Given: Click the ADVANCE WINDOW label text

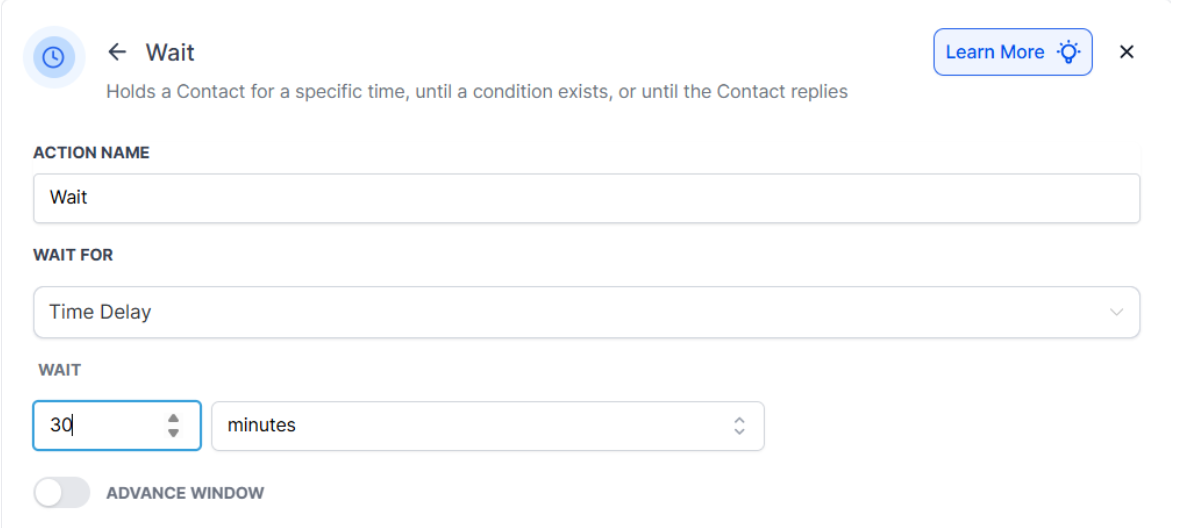Looking at the screenshot, I should (185, 493).
